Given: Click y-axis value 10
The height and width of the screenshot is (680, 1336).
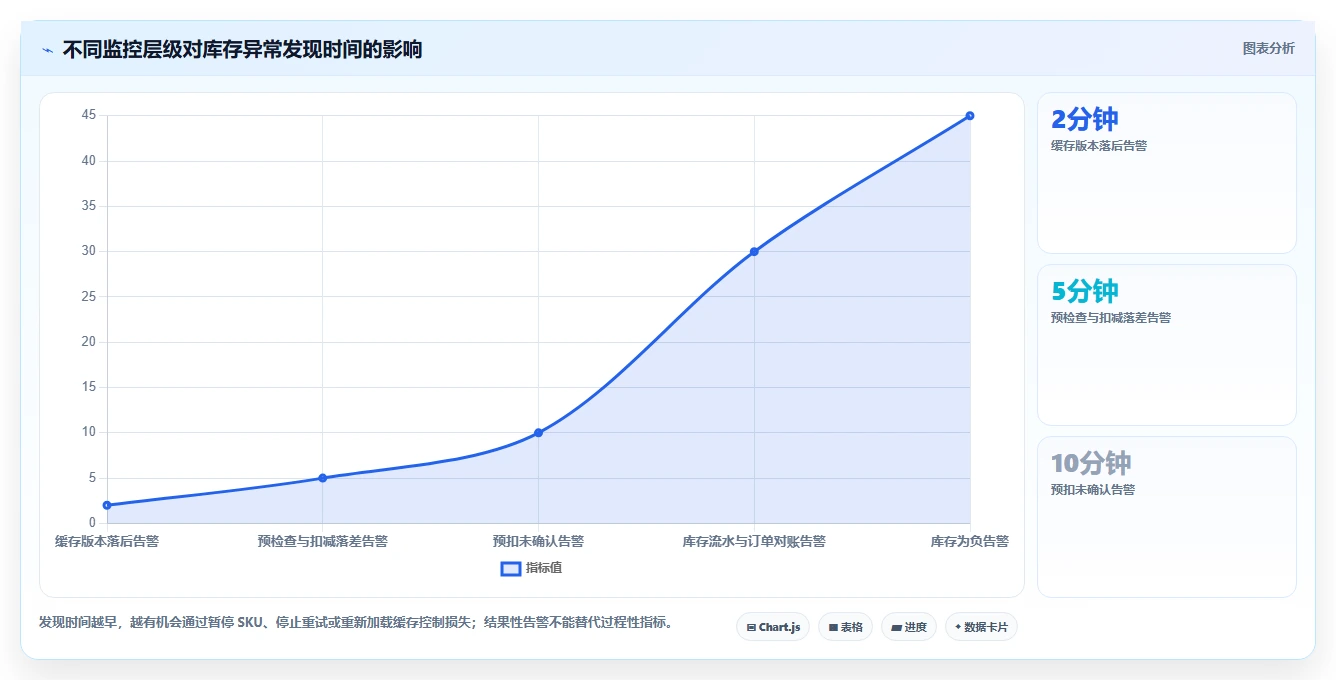Looking at the screenshot, I should (89, 432).
